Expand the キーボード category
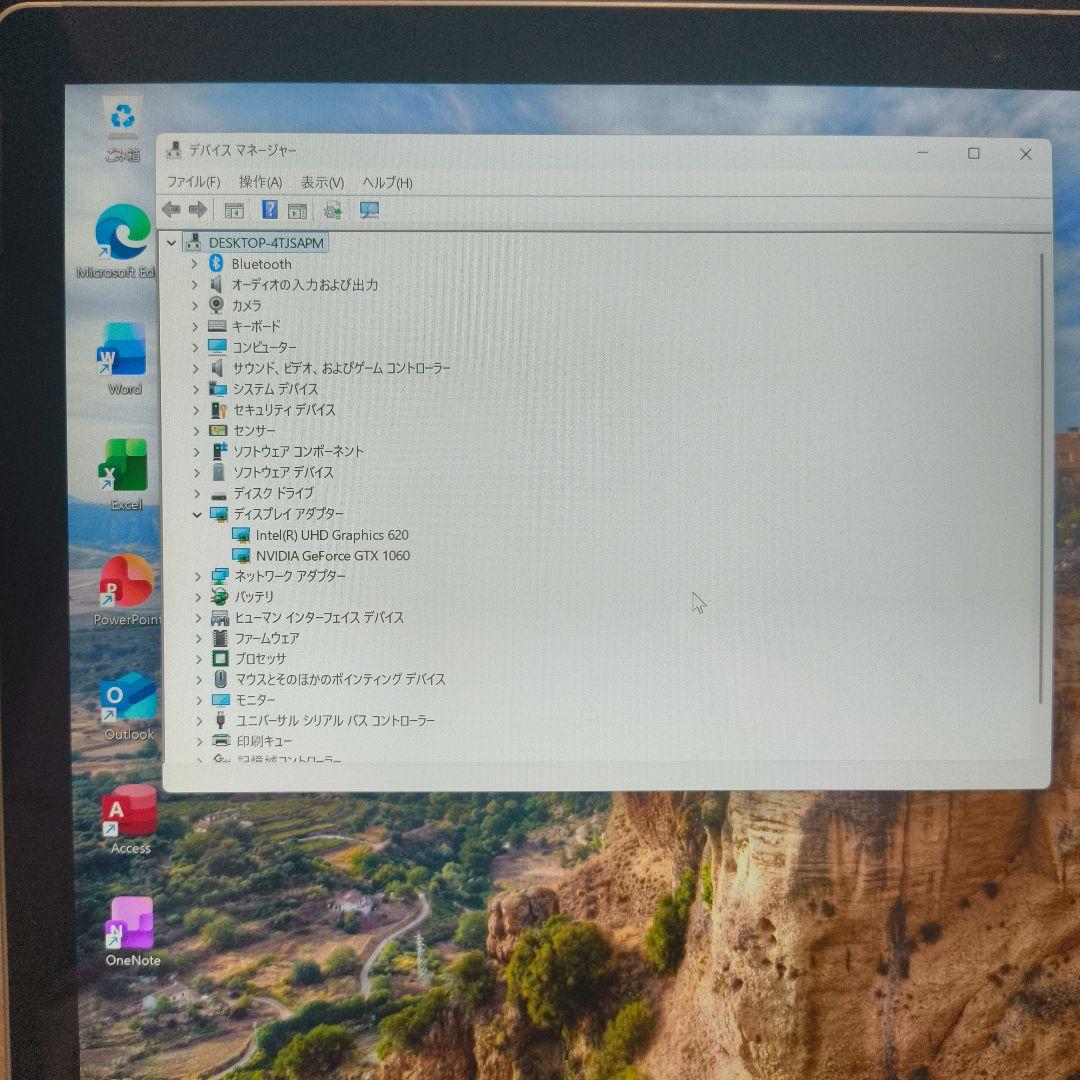Image resolution: width=1080 pixels, height=1080 pixels. coord(194,326)
